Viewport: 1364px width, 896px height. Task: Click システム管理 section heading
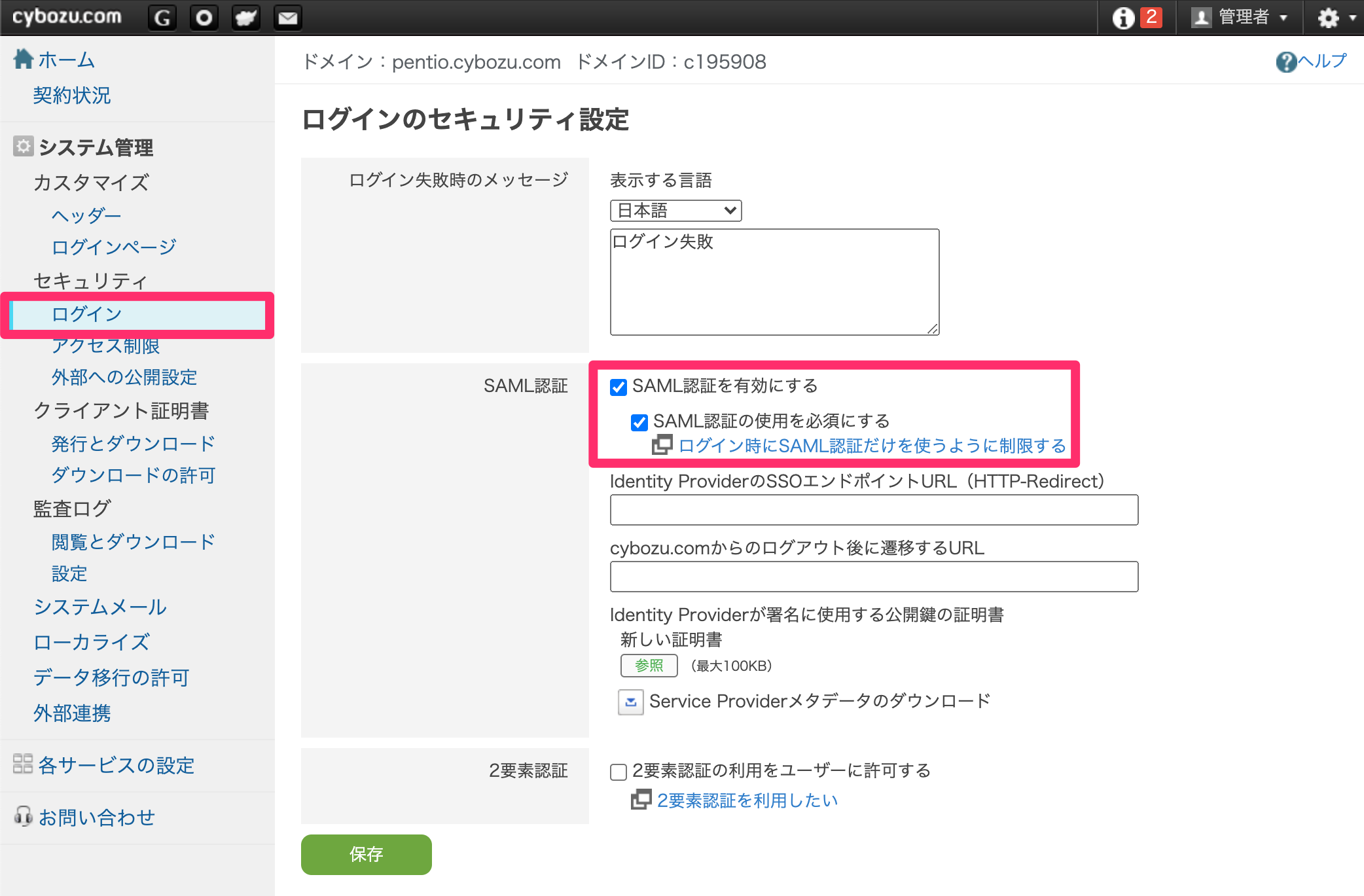96,147
